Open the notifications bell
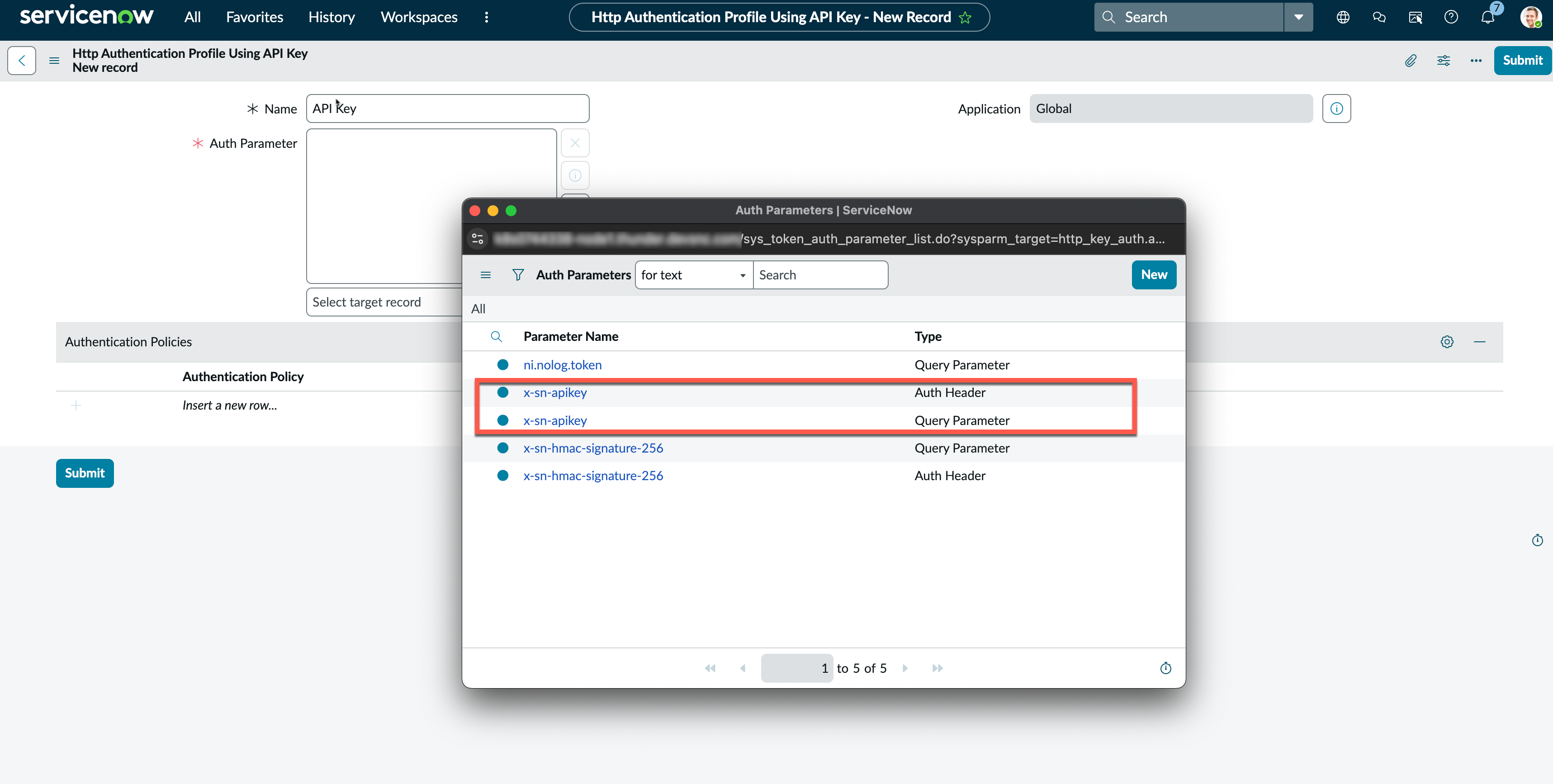Viewport: 1553px width, 784px height. point(1488,17)
